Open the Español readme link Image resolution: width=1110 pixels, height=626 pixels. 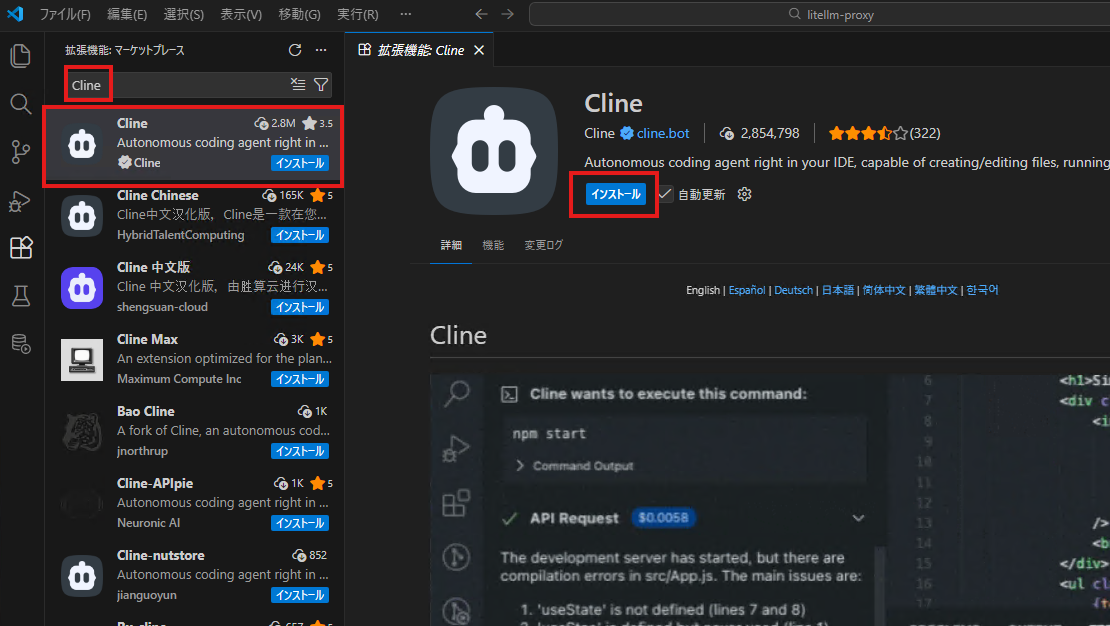tap(747, 290)
